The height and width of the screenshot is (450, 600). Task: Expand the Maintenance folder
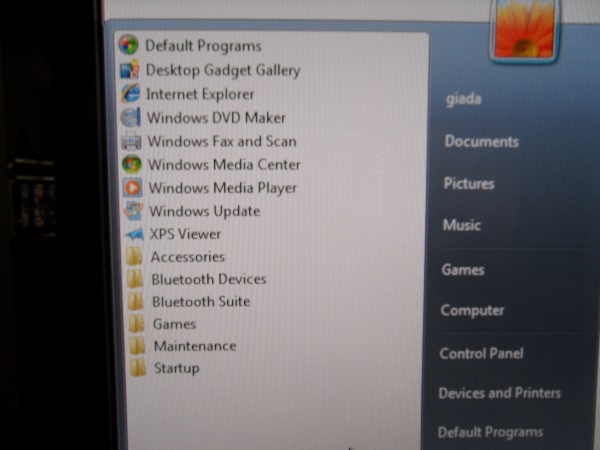click(195, 346)
